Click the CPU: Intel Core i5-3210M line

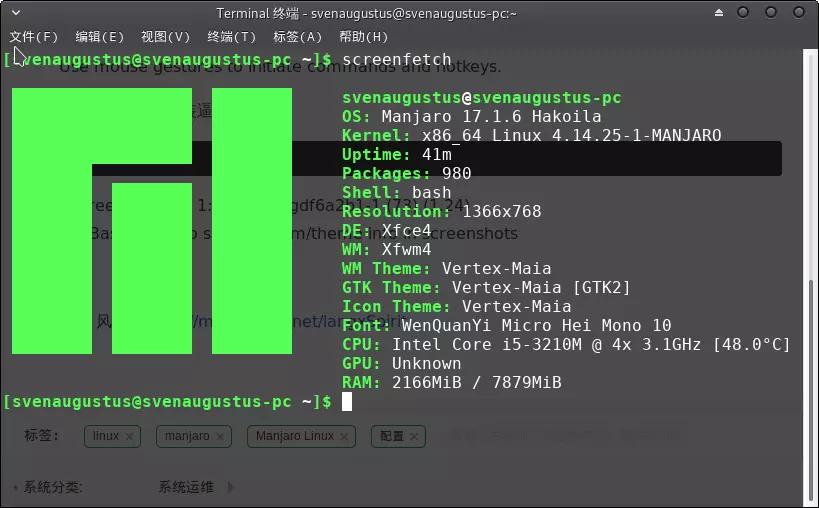tap(566, 345)
